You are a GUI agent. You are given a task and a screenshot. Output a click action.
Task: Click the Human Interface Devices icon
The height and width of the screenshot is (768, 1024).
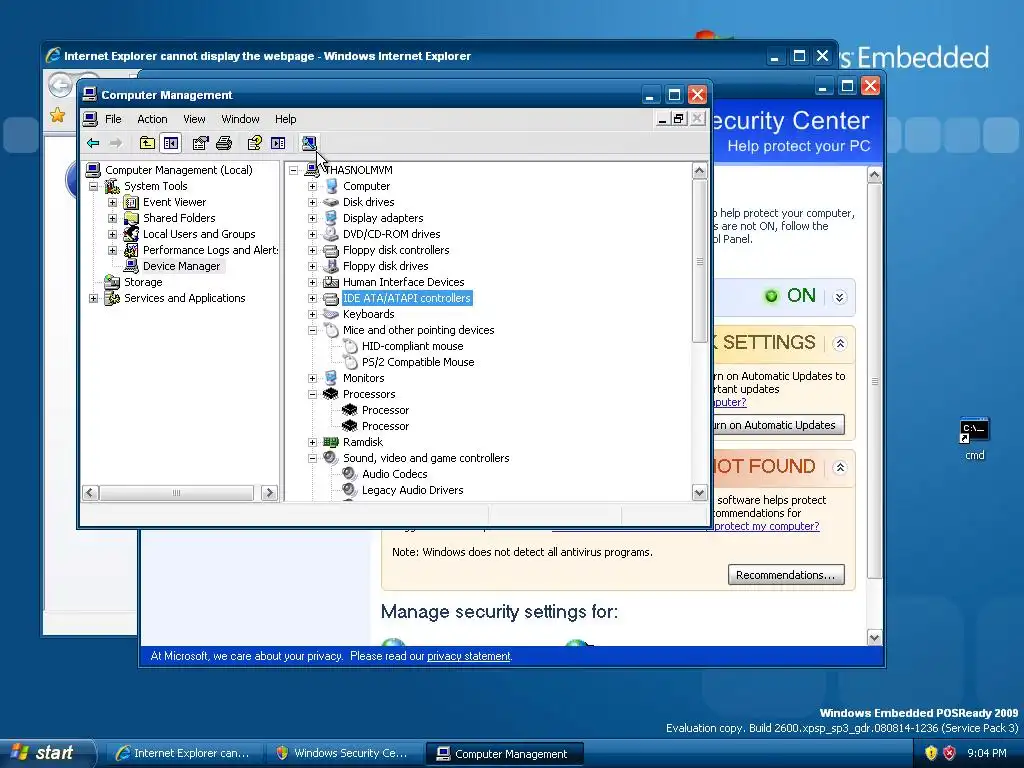click(x=331, y=282)
